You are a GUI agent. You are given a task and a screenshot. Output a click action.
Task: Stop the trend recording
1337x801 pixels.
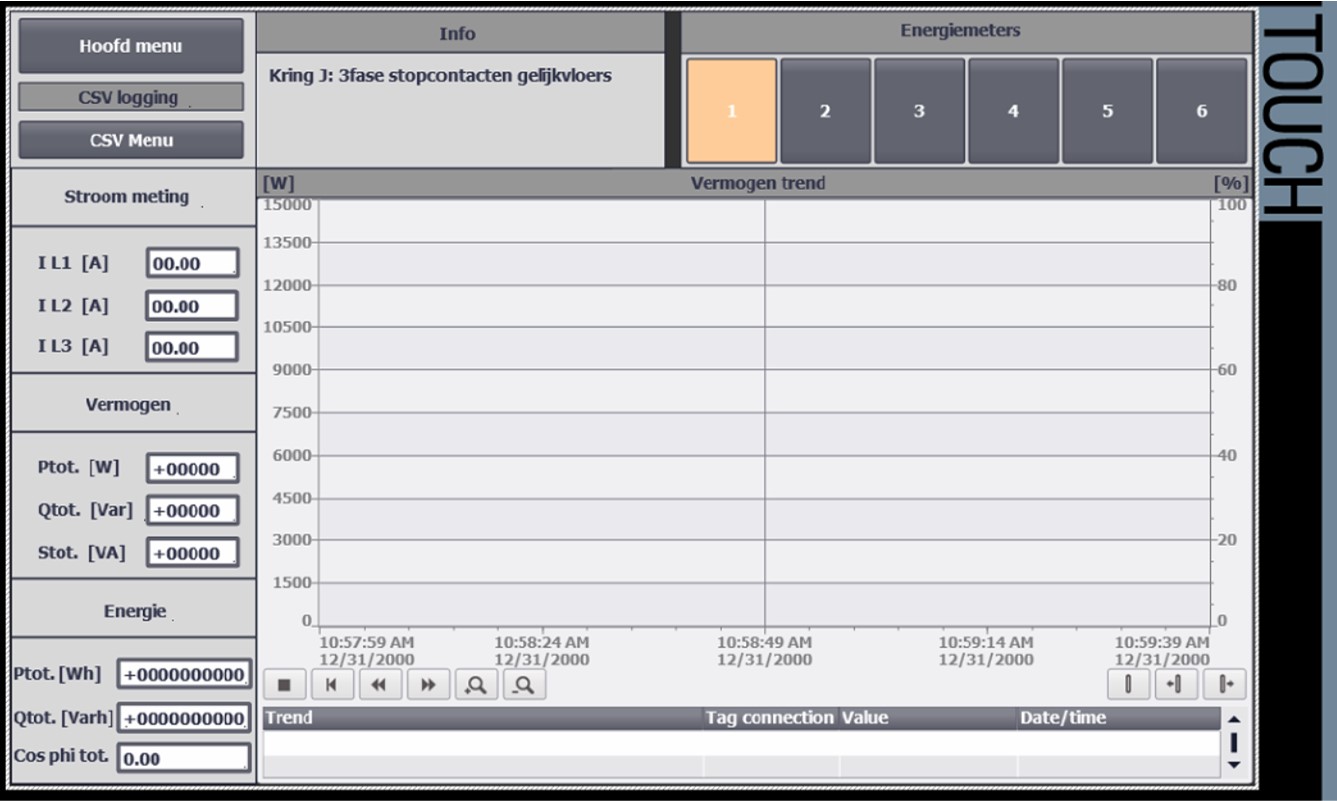289,684
